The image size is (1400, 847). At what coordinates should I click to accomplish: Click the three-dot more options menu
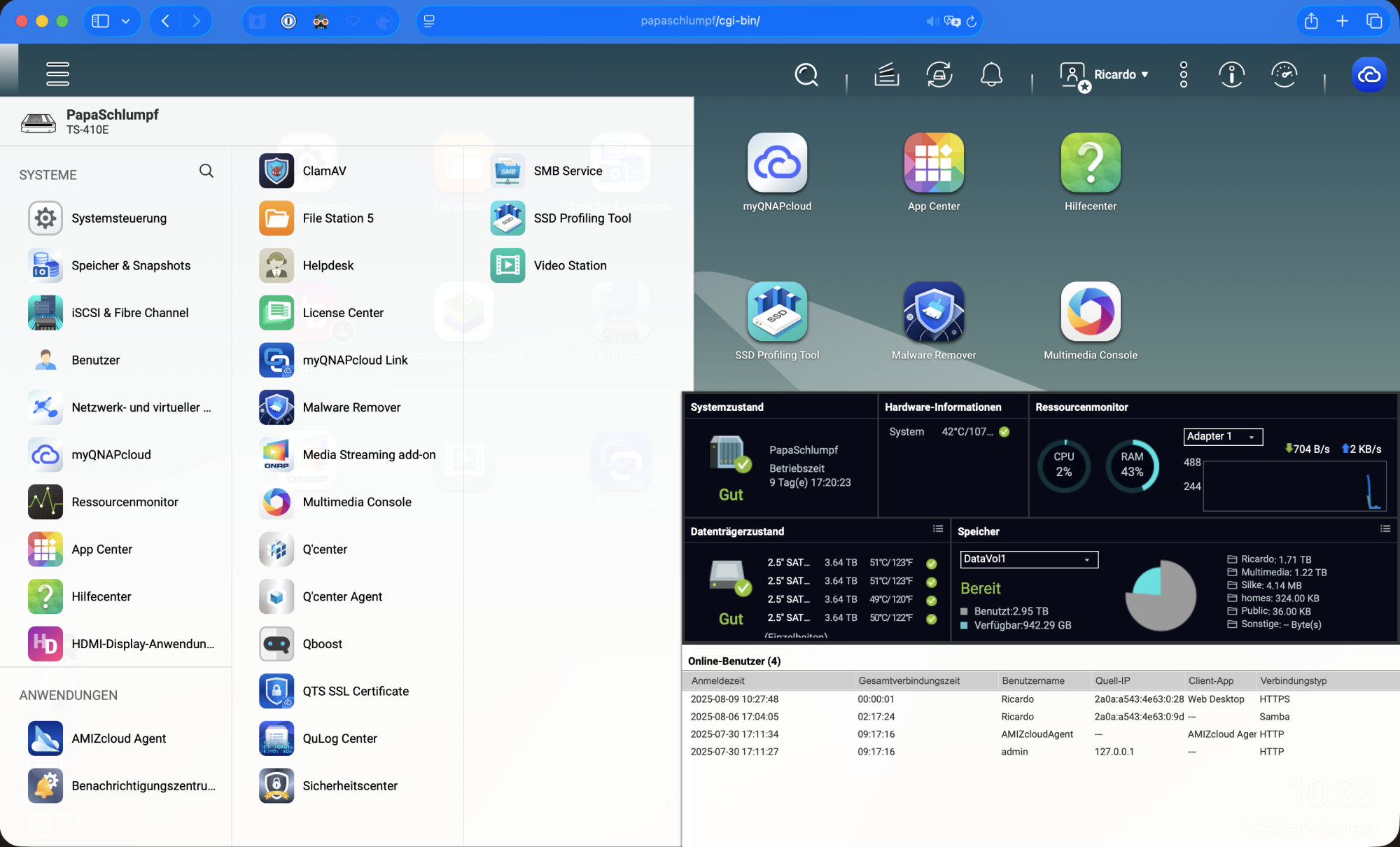1184,74
